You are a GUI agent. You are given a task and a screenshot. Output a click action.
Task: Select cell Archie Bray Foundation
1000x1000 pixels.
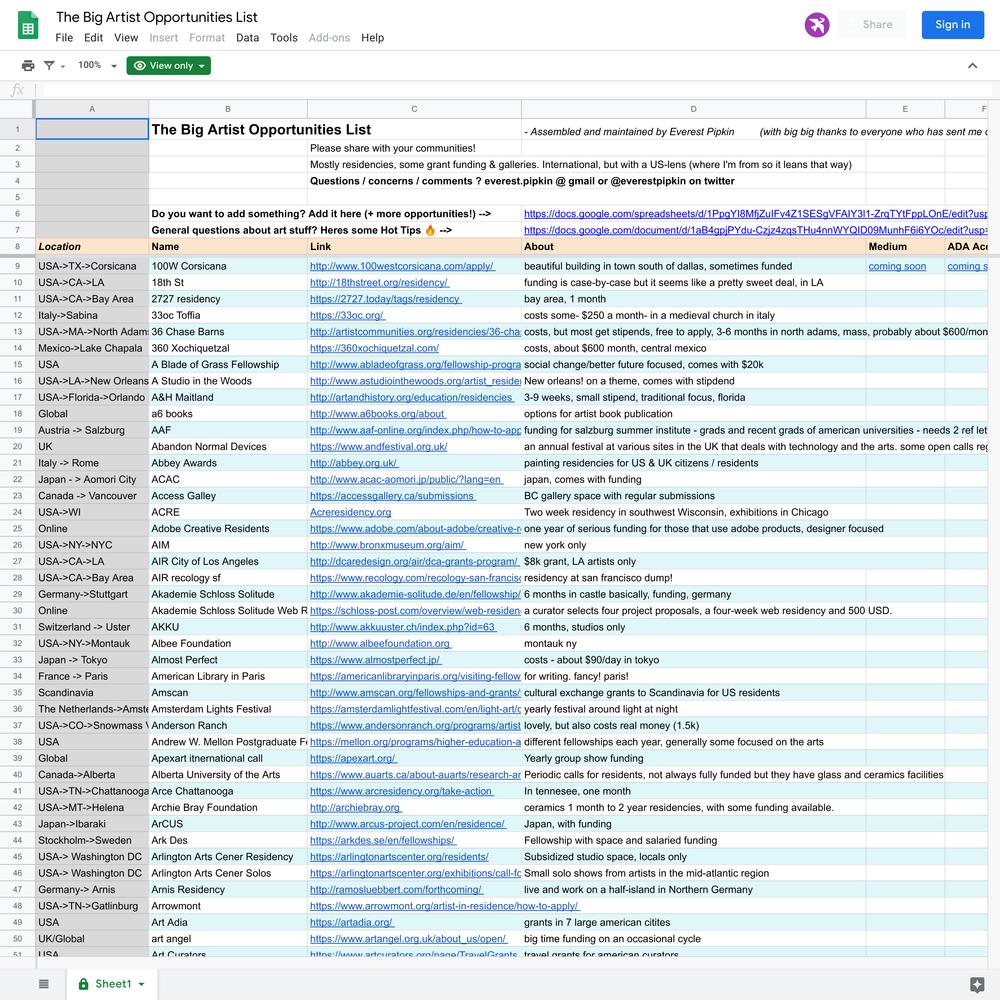pos(228,807)
